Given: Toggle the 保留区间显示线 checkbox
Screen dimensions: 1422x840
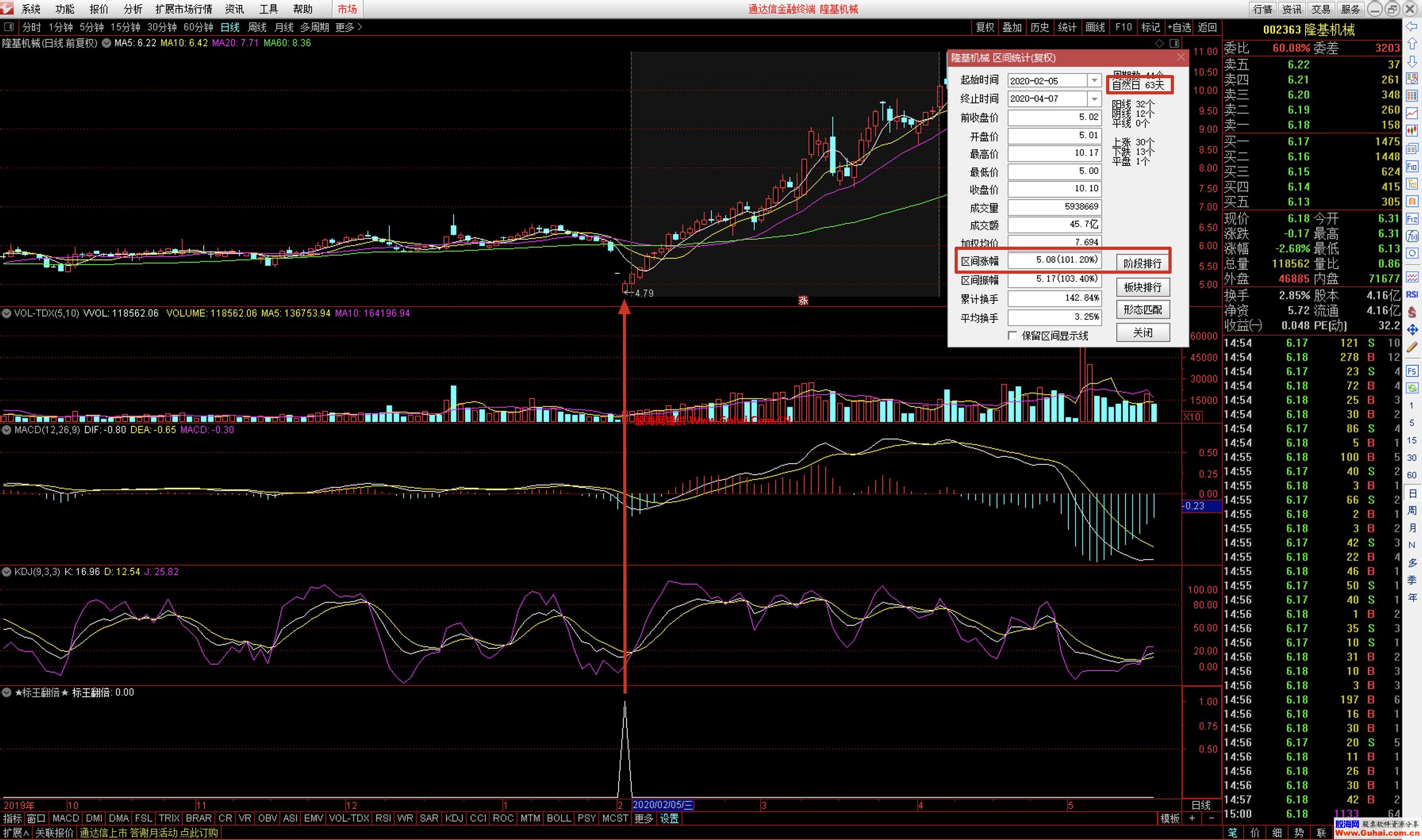Looking at the screenshot, I should tap(1013, 336).
